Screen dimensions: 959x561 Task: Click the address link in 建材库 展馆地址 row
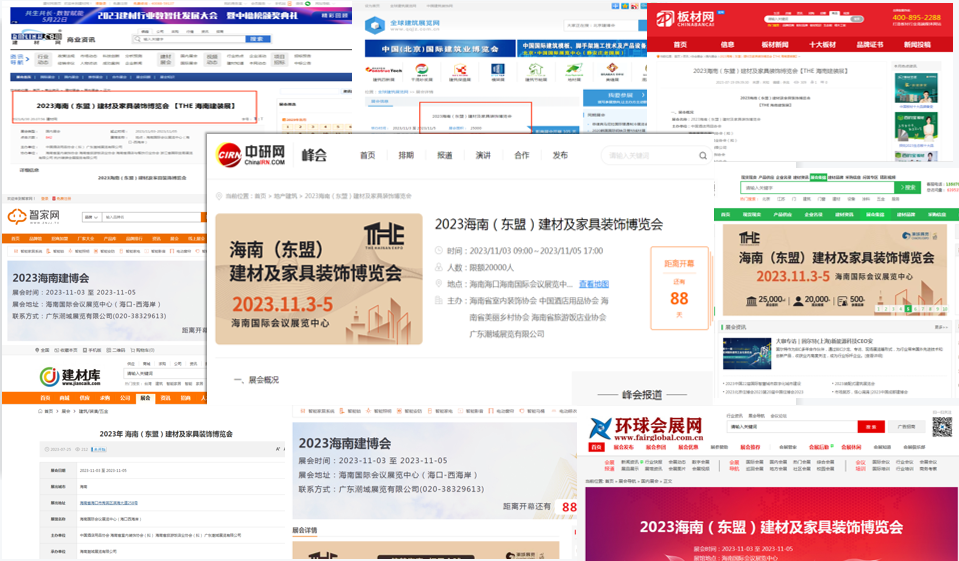[x=109, y=503]
